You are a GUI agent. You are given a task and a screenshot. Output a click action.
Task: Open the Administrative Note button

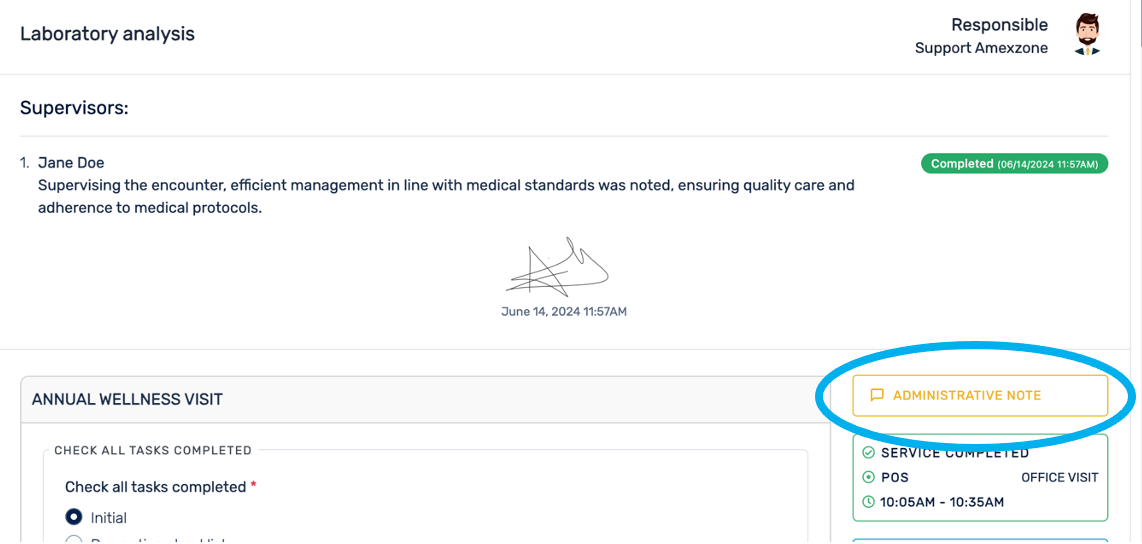[980, 396]
